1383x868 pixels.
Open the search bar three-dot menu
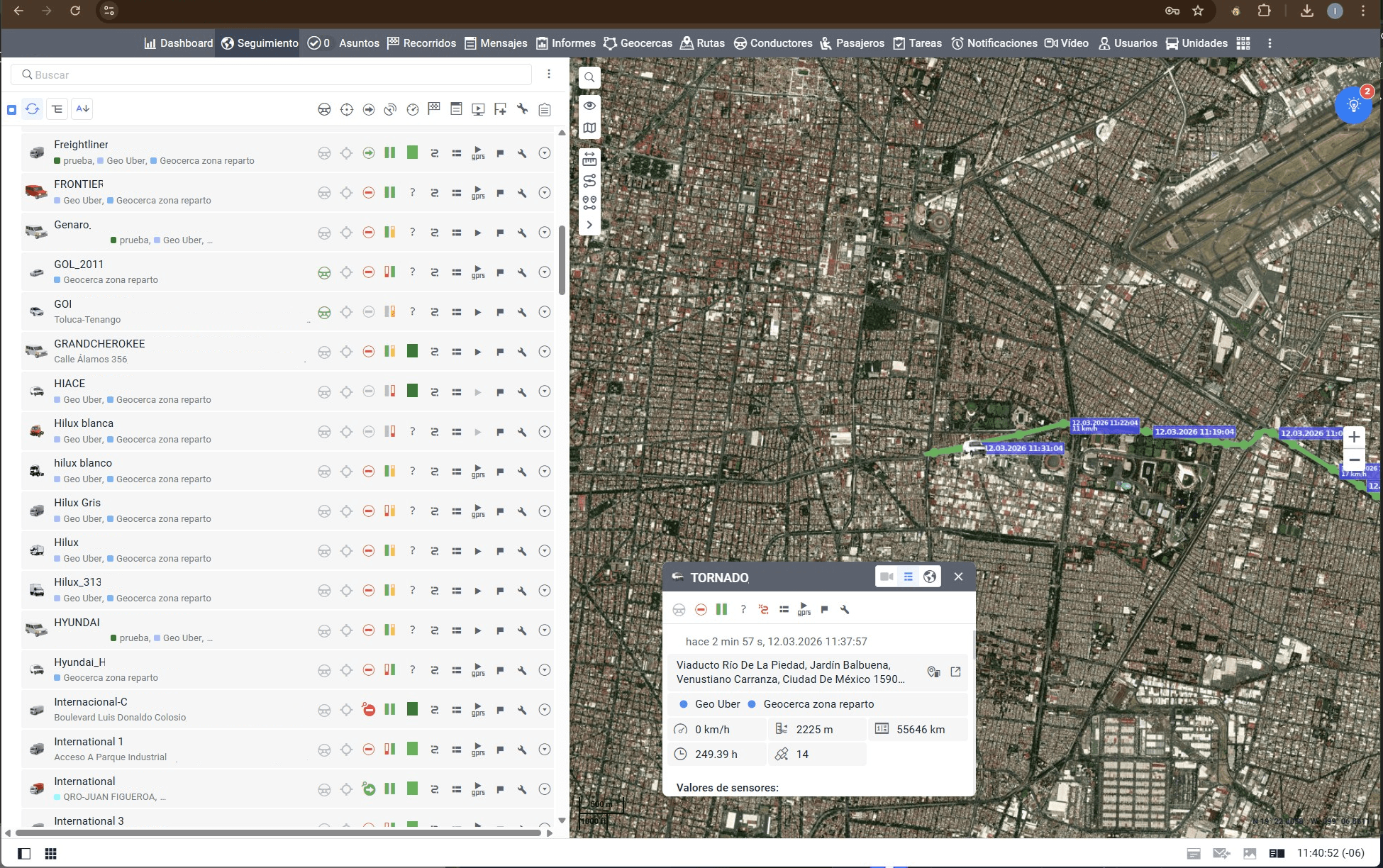click(x=549, y=74)
